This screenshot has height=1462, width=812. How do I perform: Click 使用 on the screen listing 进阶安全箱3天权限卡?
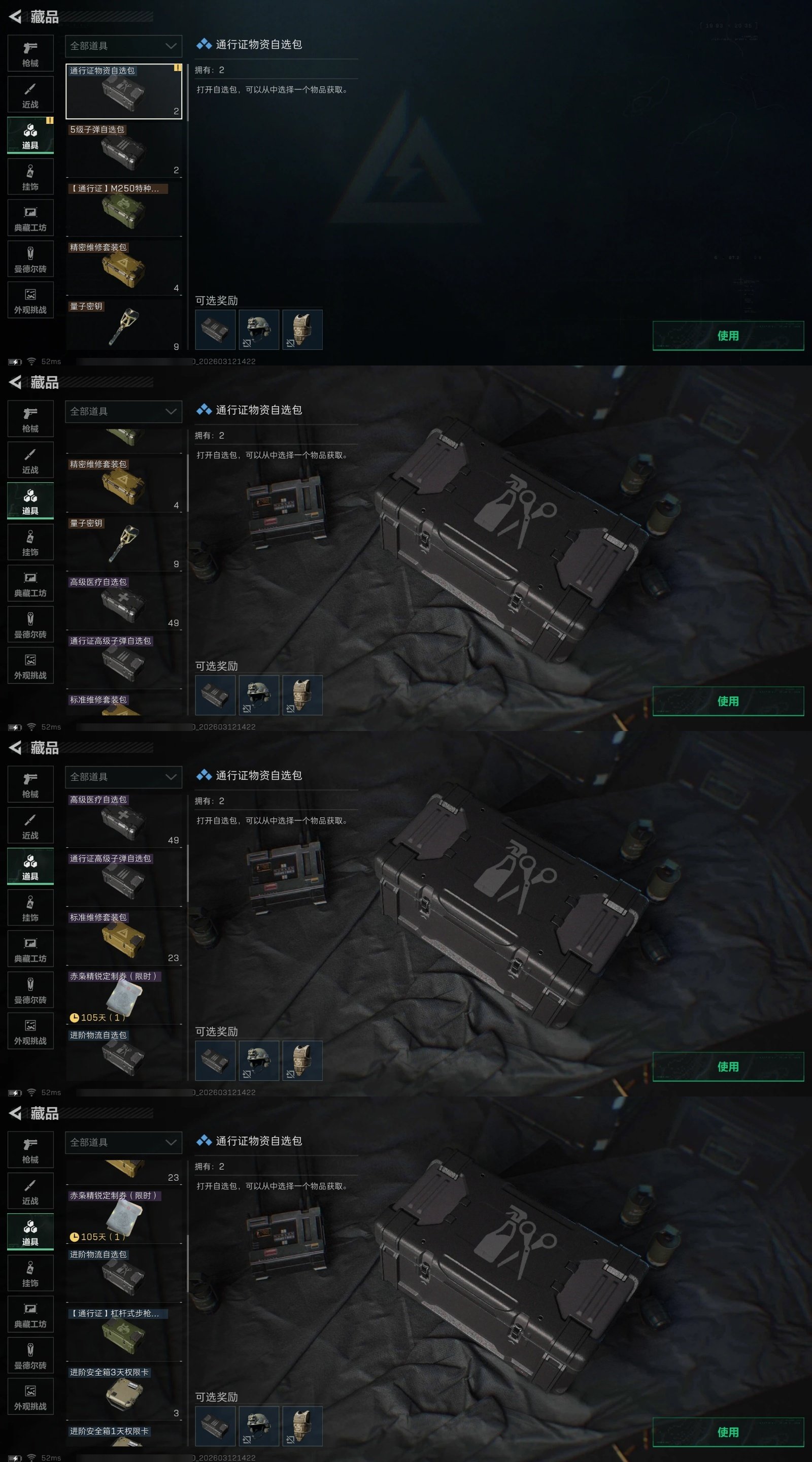tap(728, 1432)
